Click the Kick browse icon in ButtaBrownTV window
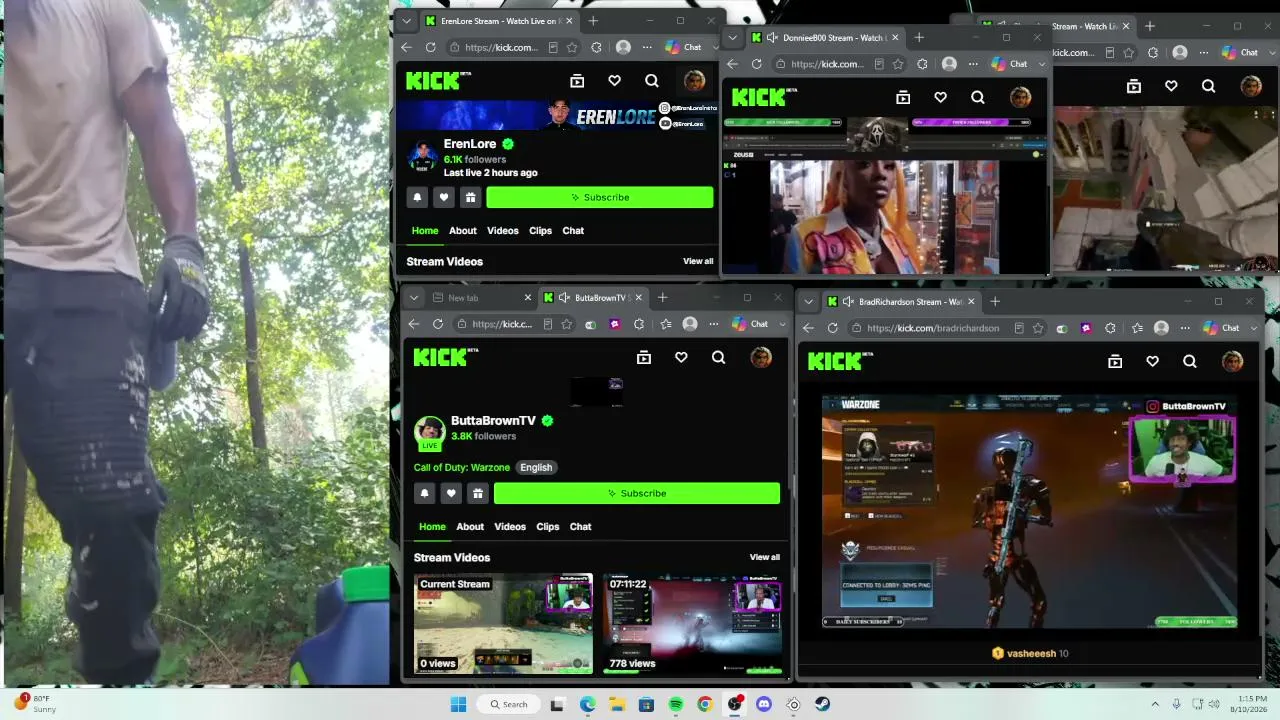Viewport: 1280px width, 720px height. point(644,357)
